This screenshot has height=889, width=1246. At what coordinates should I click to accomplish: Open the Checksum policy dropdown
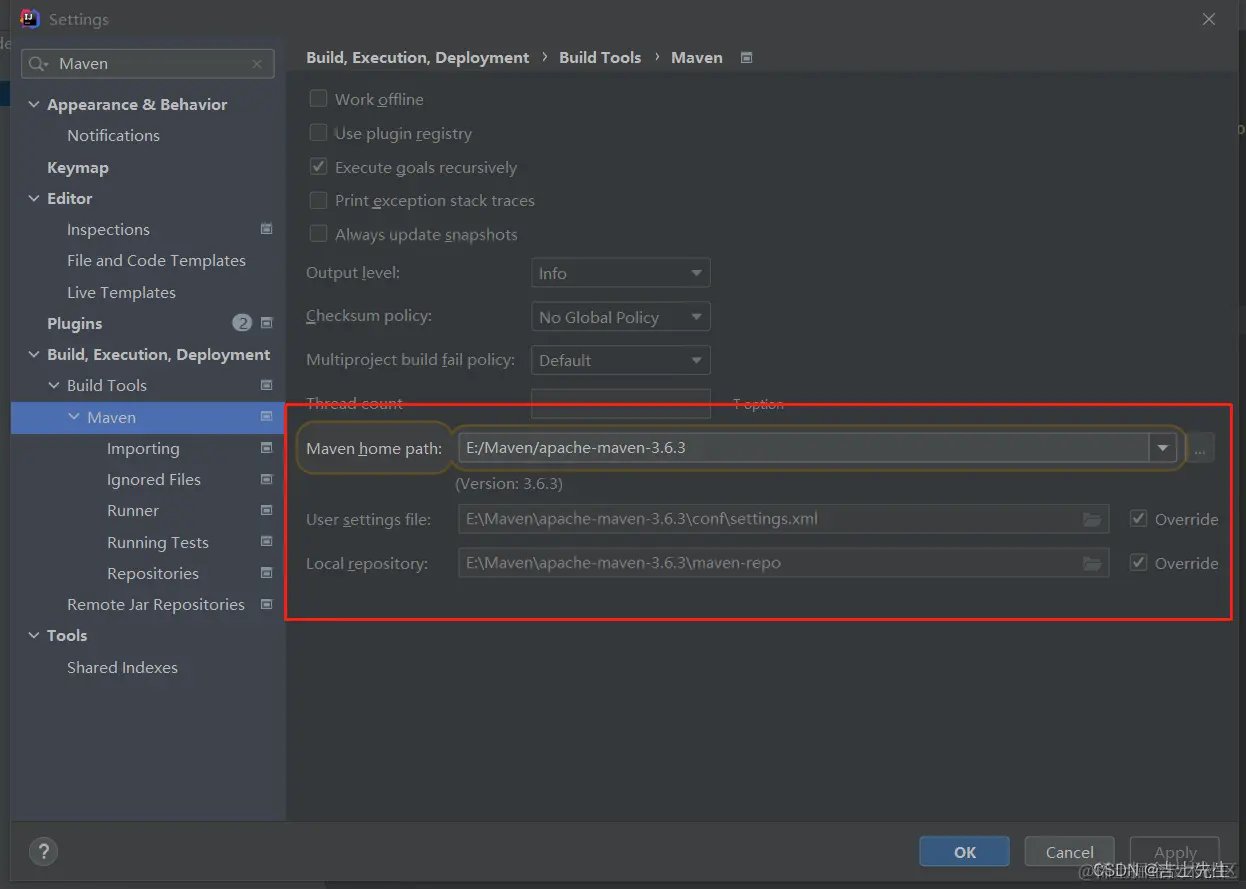pos(620,317)
